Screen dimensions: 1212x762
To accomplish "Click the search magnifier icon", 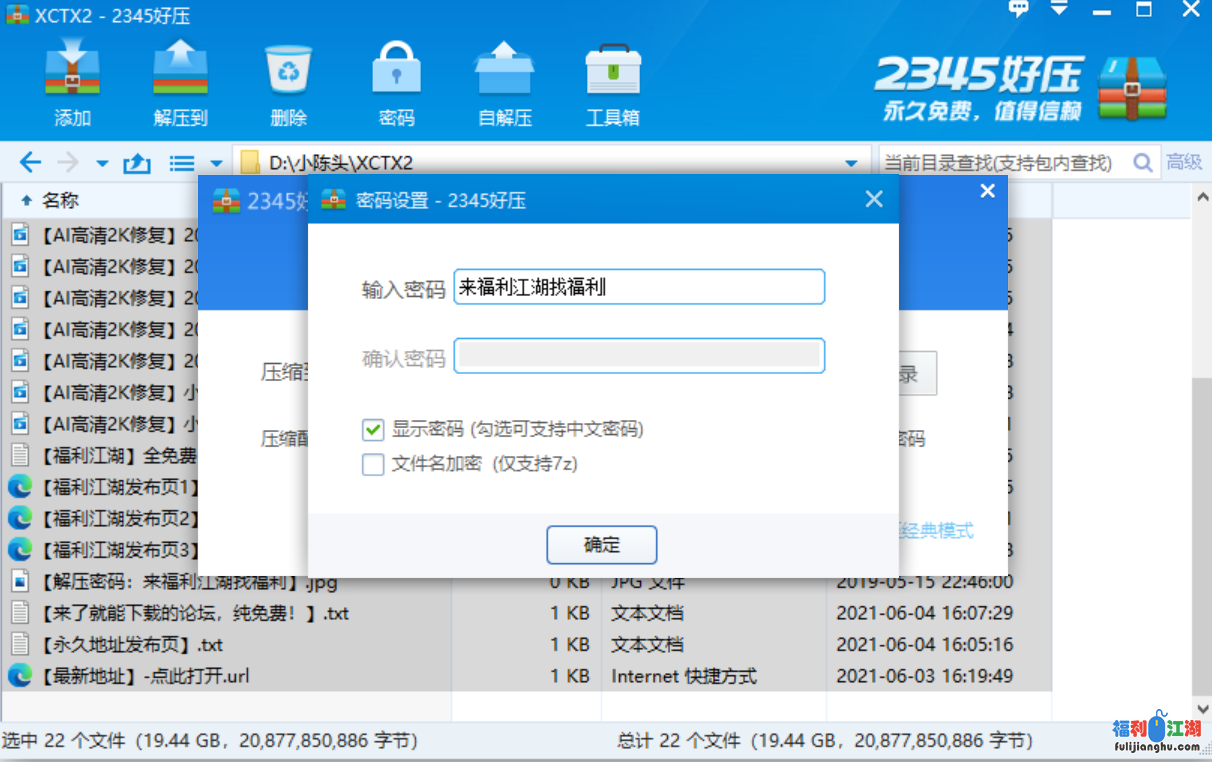I will (1142, 162).
